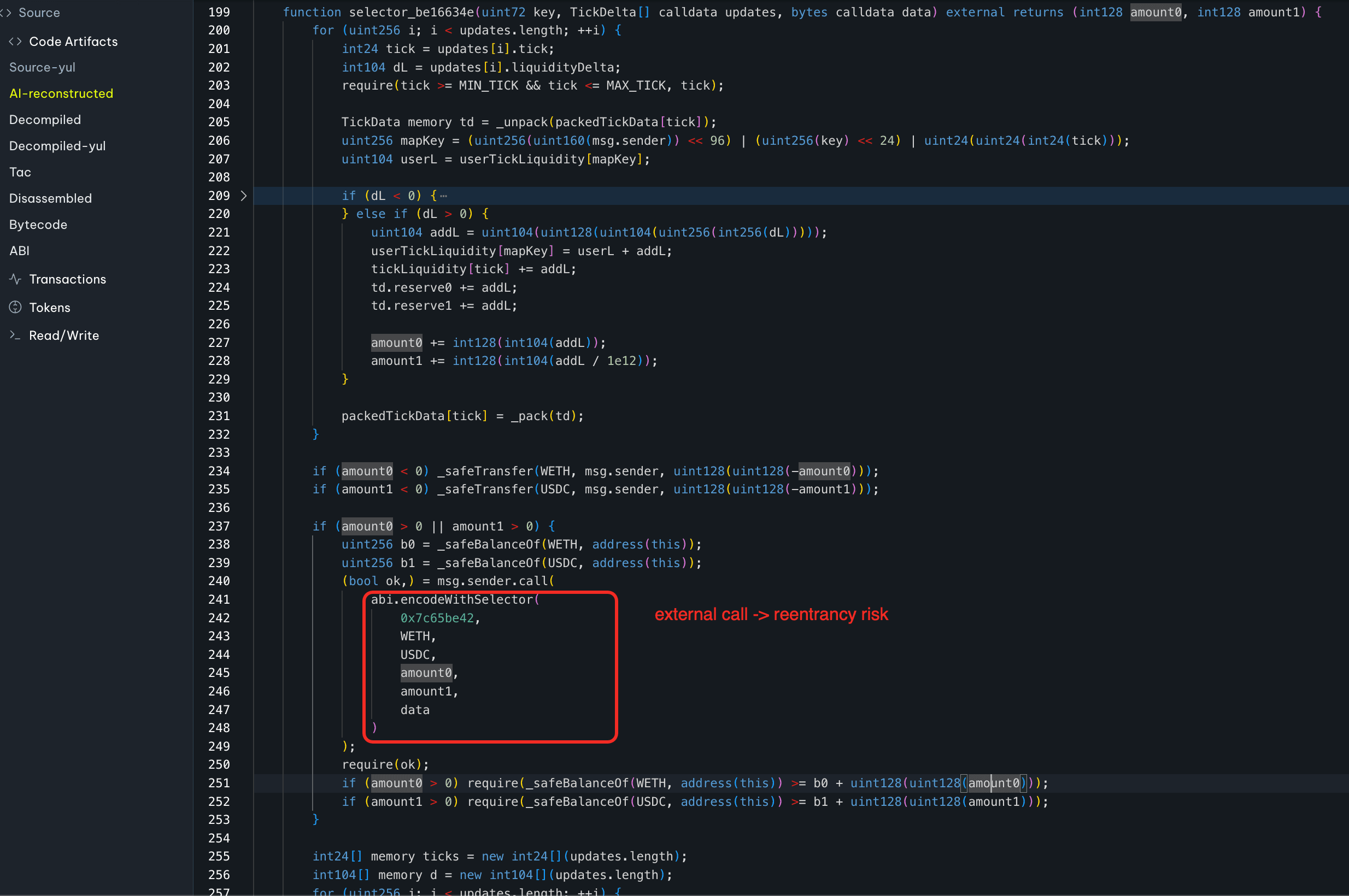The image size is (1349, 896).
Task: Show the Tac representation
Action: 20,173
